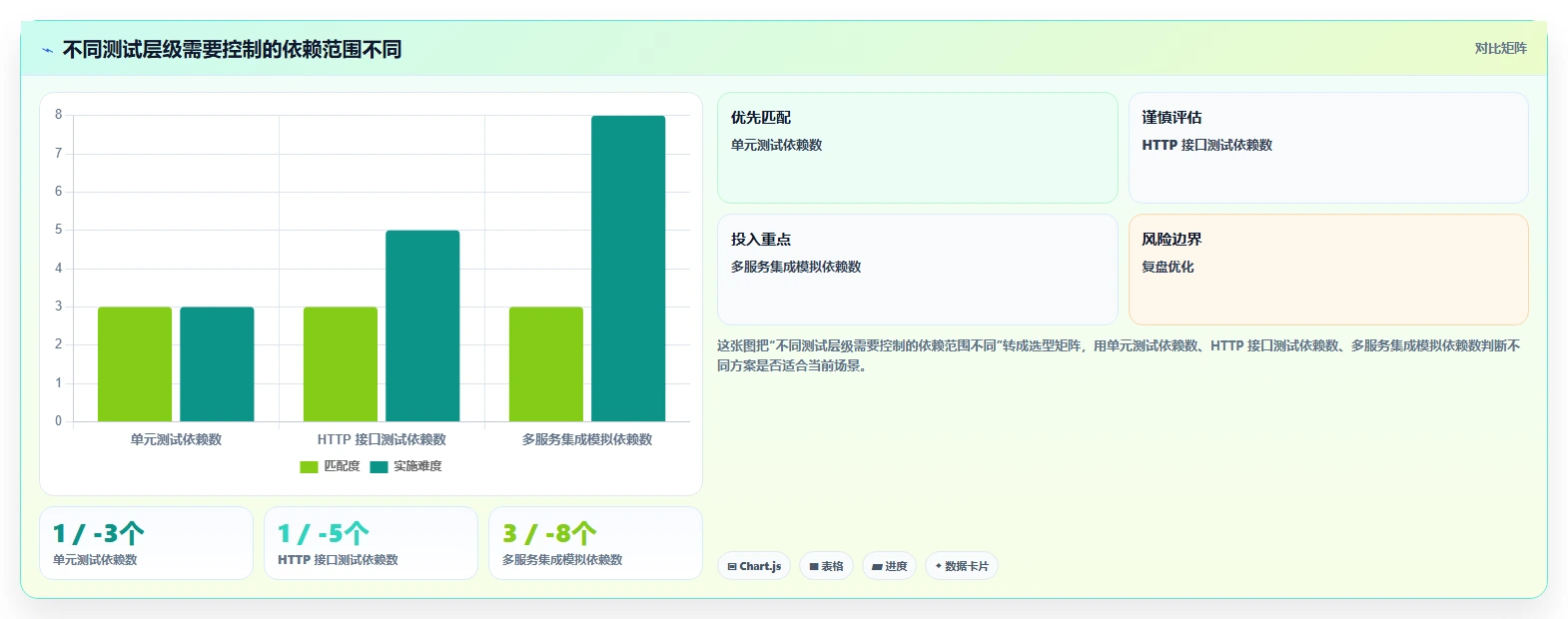Viewport: 1568px width, 619px height.
Task: Toggle the 匹配度 legend swatch
Action: (309, 467)
